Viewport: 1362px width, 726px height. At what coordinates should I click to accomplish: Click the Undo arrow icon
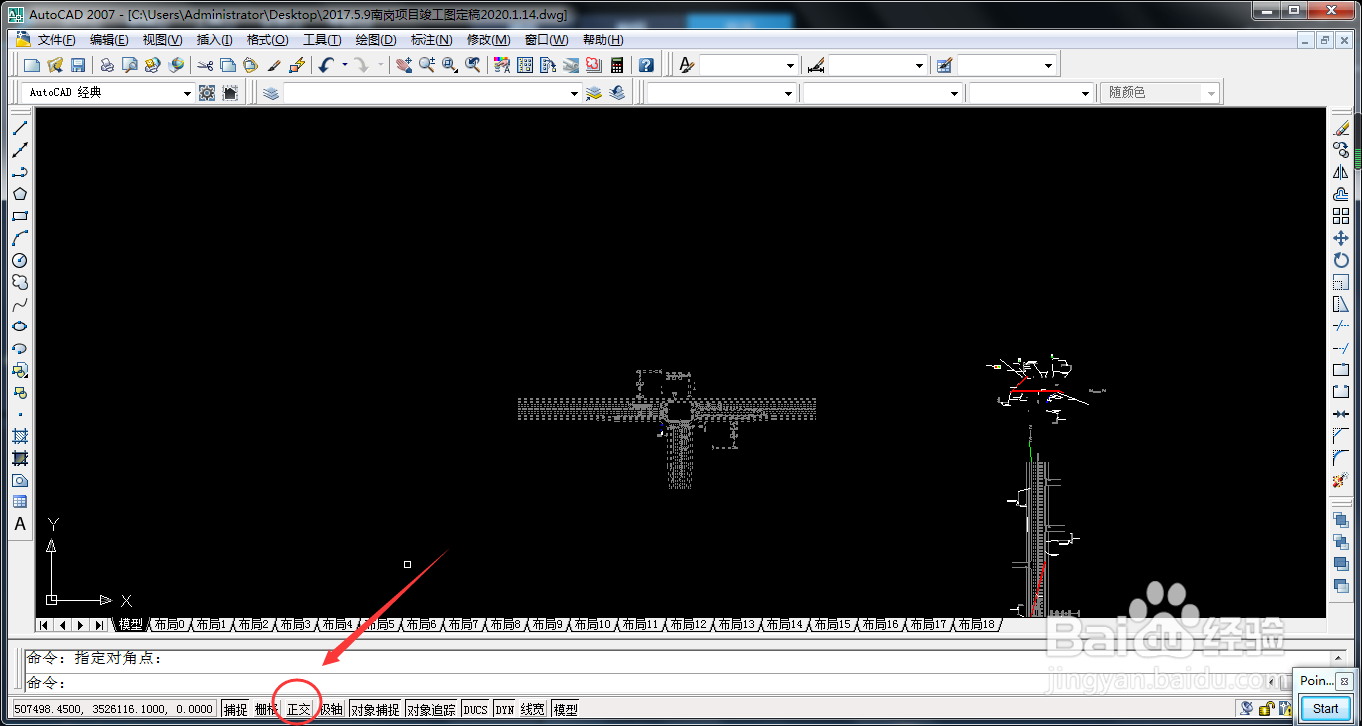[326, 65]
